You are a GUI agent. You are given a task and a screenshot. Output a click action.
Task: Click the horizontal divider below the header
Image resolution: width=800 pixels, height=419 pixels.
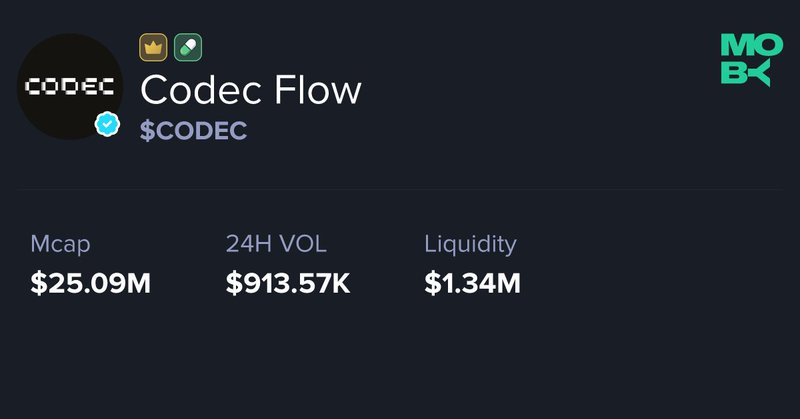tap(400, 189)
